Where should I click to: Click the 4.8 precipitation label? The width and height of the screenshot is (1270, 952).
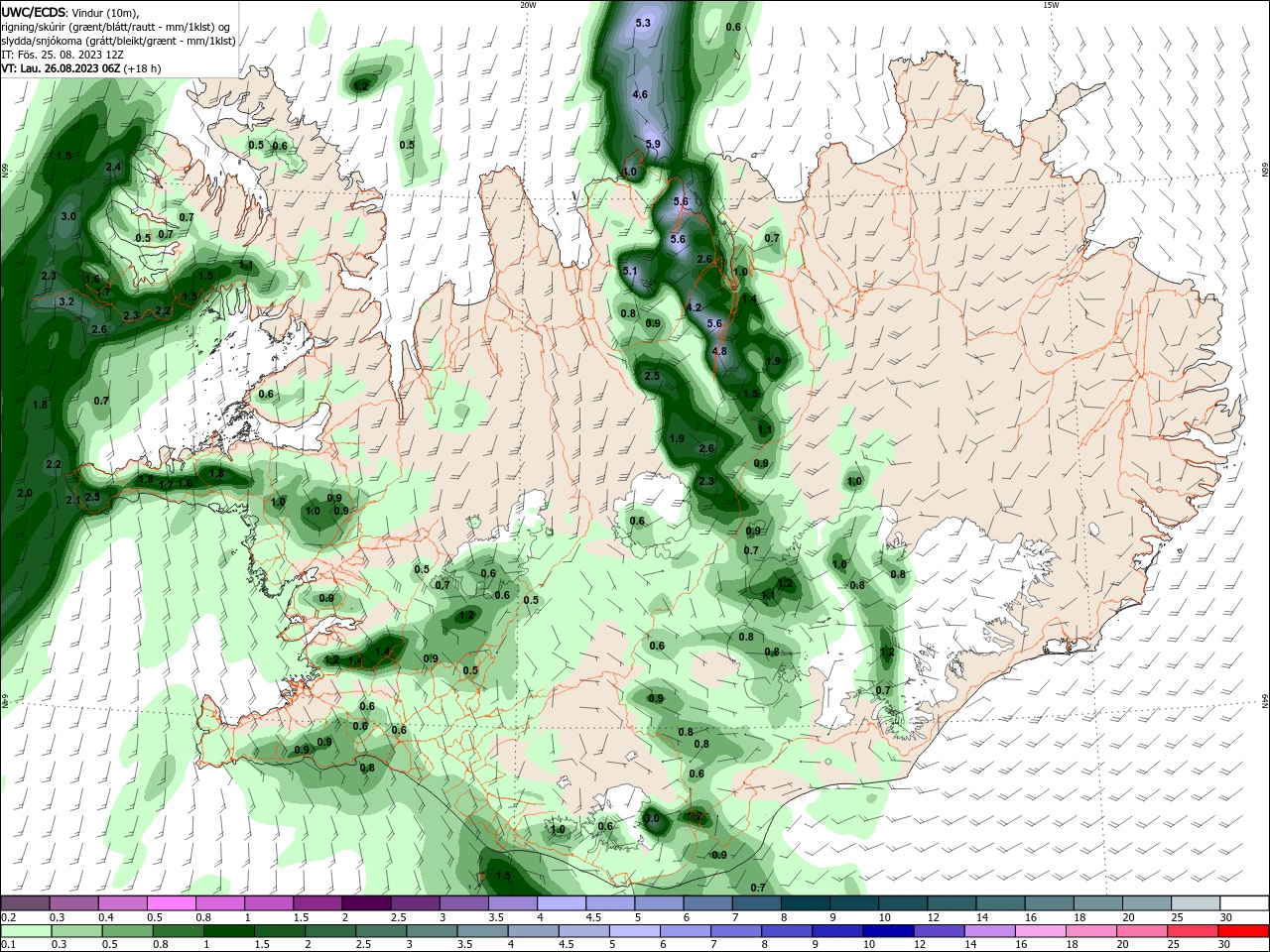(720, 351)
